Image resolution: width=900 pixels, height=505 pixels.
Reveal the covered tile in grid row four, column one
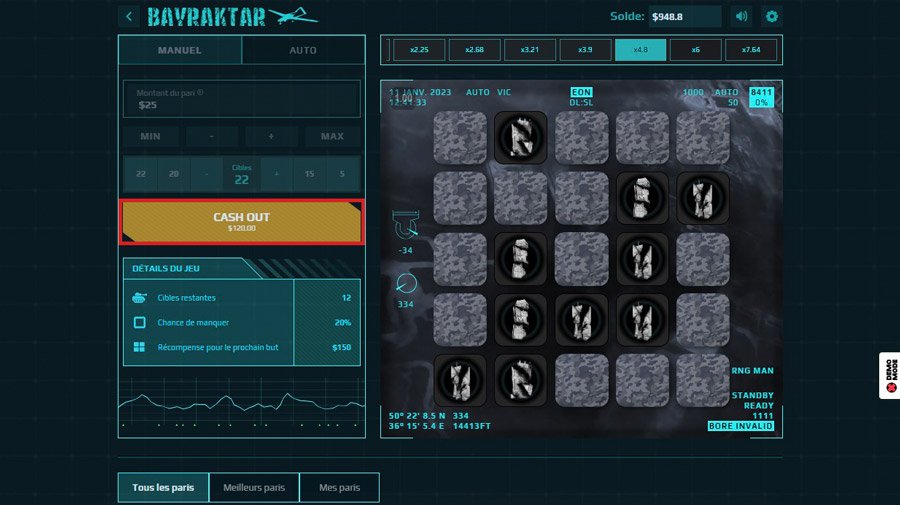pos(460,320)
